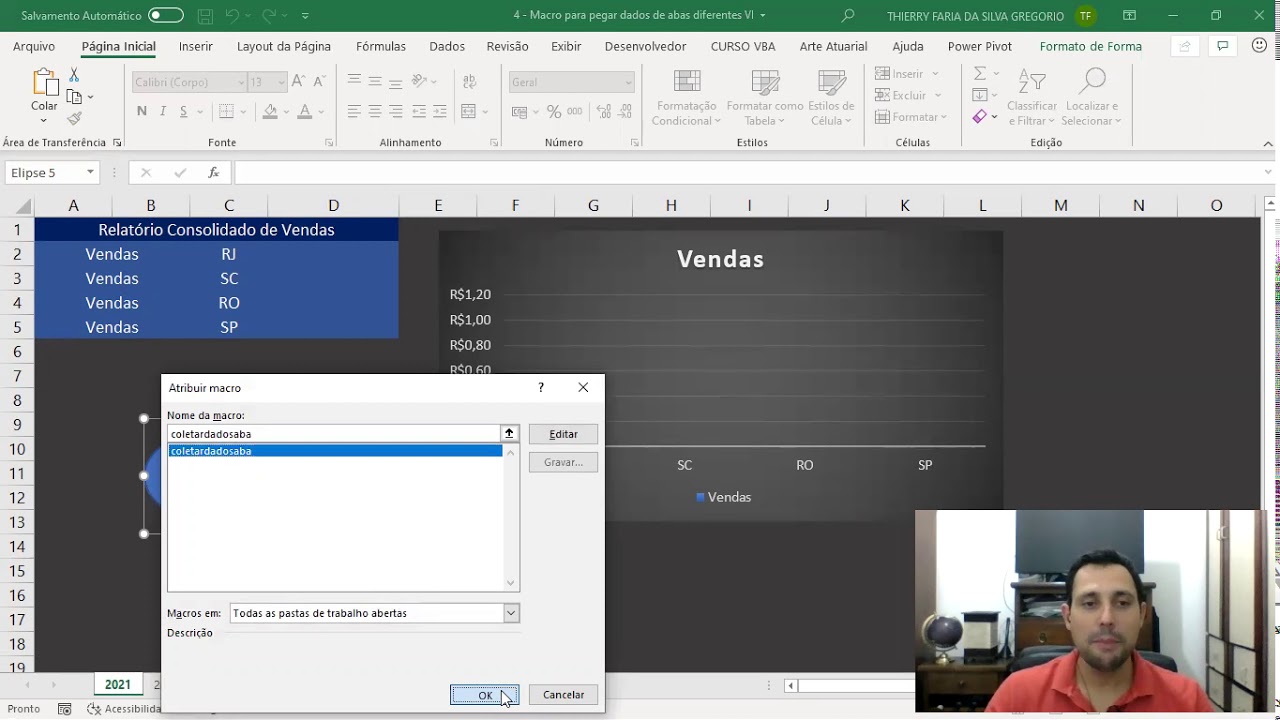Click the AutoSum sigma icon

980,74
